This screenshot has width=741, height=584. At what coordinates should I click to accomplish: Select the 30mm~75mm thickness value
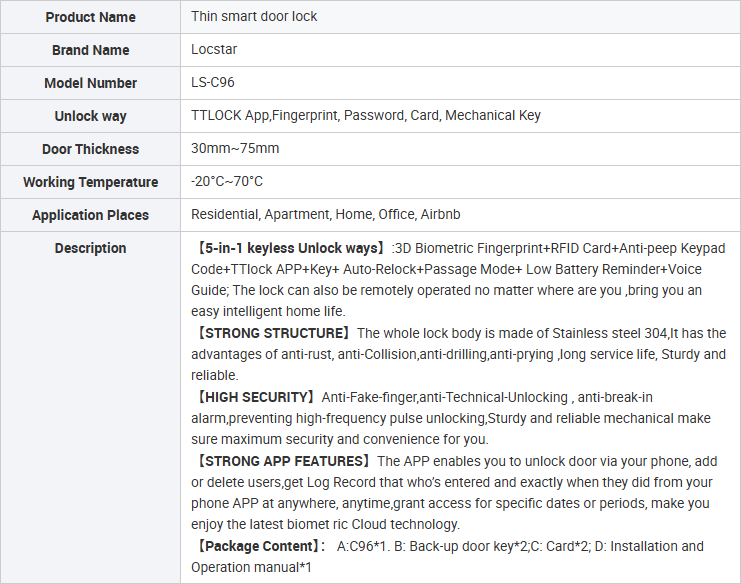[235, 148]
